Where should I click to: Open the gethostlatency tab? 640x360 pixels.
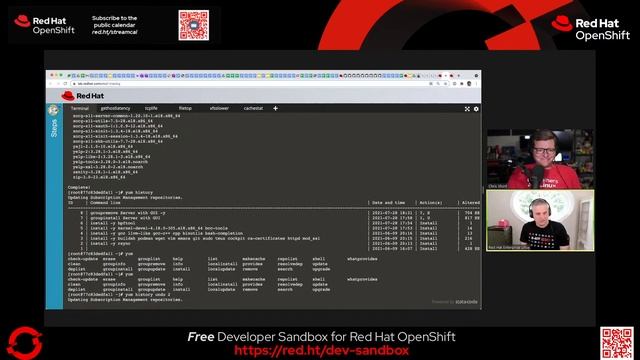[116, 108]
